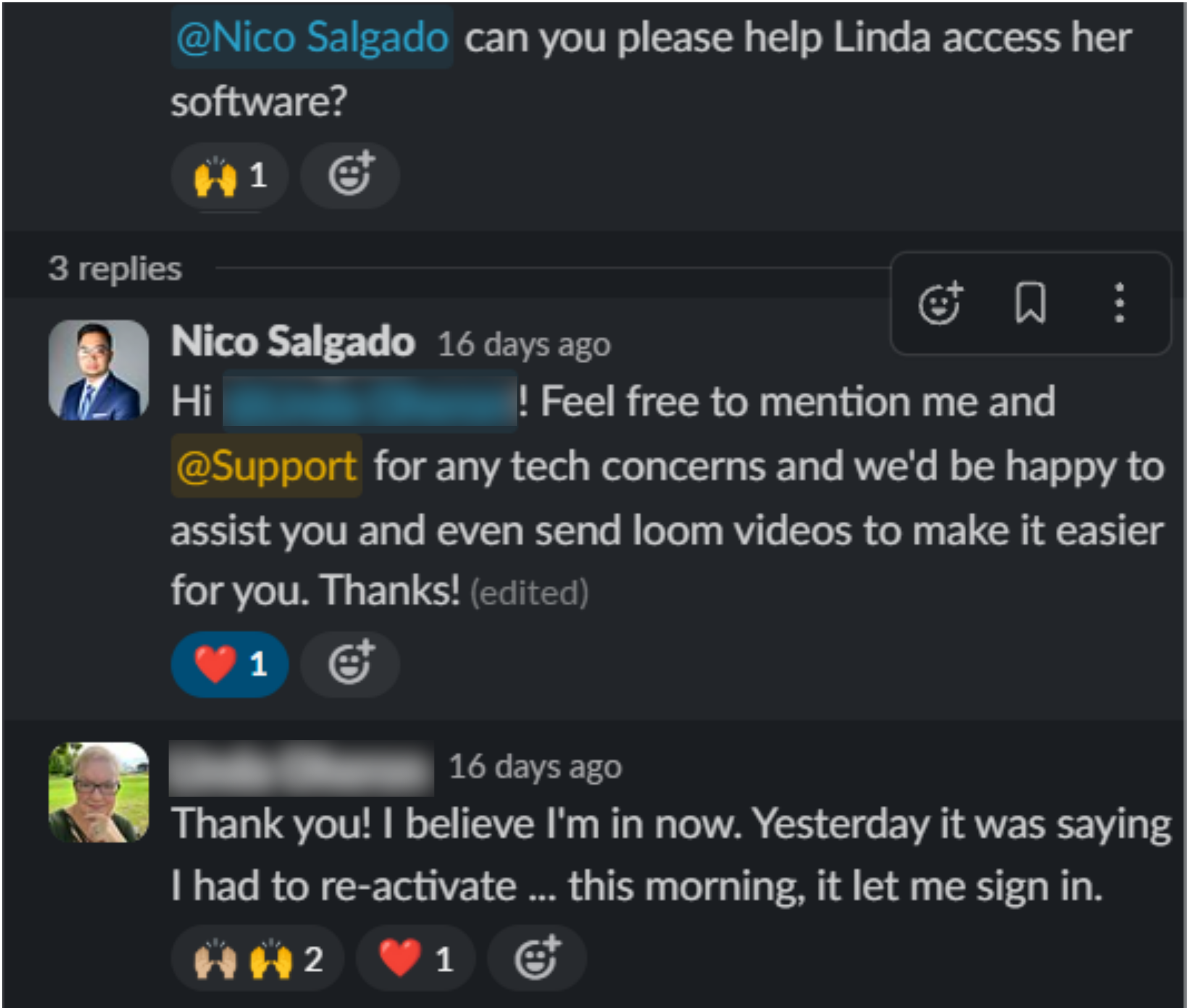Click the blurred sender name of last reply
Viewport: 1189px width, 1008px height.
click(x=301, y=768)
